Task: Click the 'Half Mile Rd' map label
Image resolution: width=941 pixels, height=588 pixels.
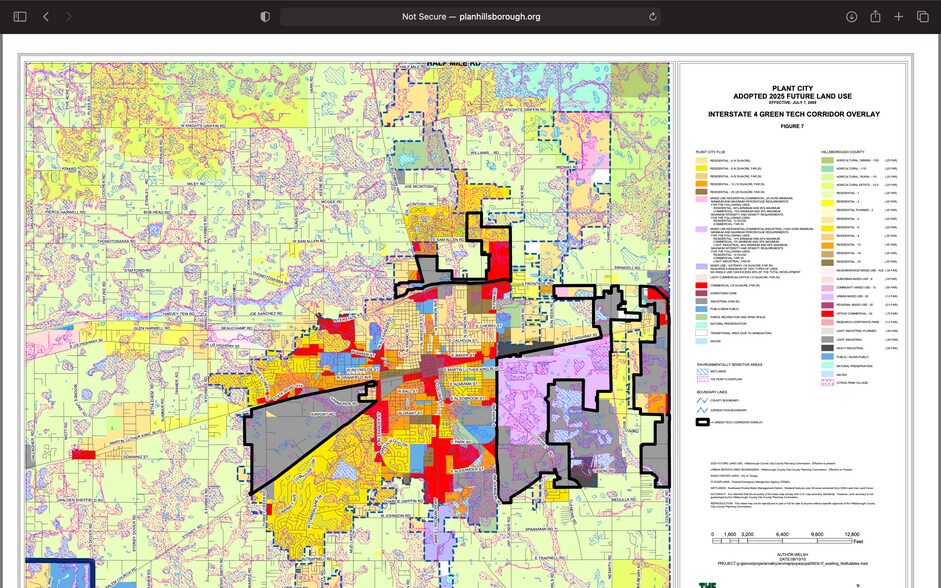Action: (x=451, y=64)
